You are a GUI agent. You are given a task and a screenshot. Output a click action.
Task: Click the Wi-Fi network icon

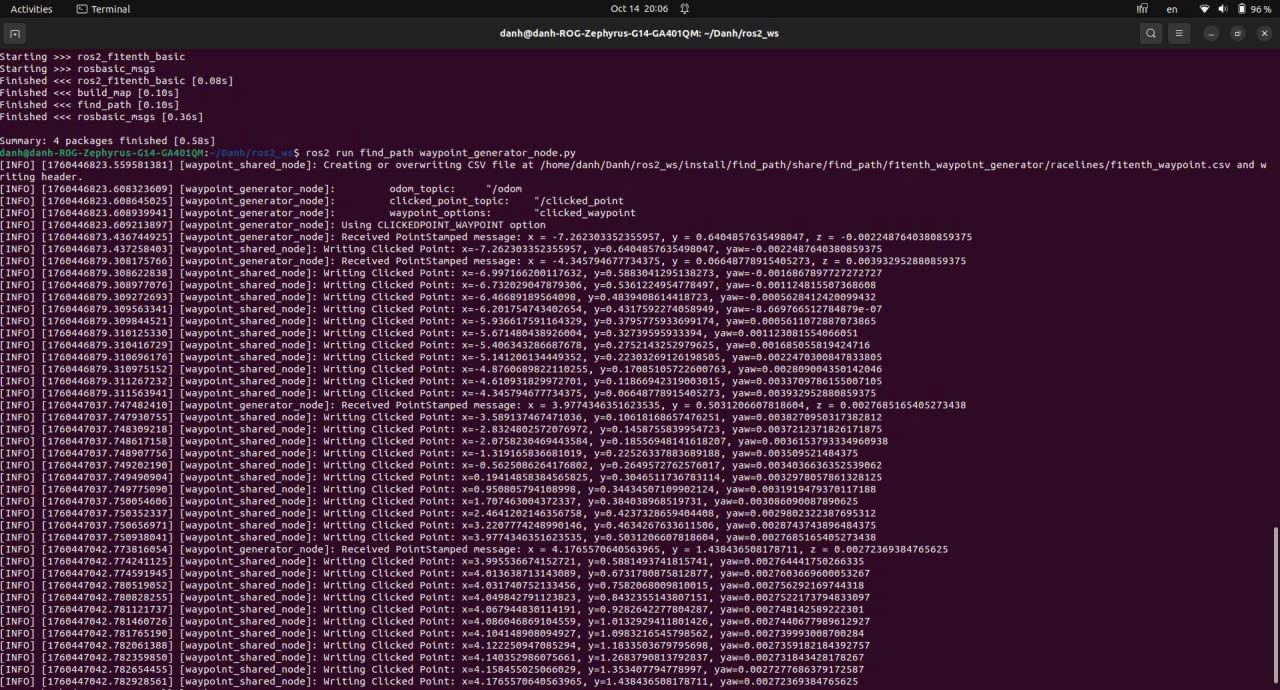coord(1204,9)
